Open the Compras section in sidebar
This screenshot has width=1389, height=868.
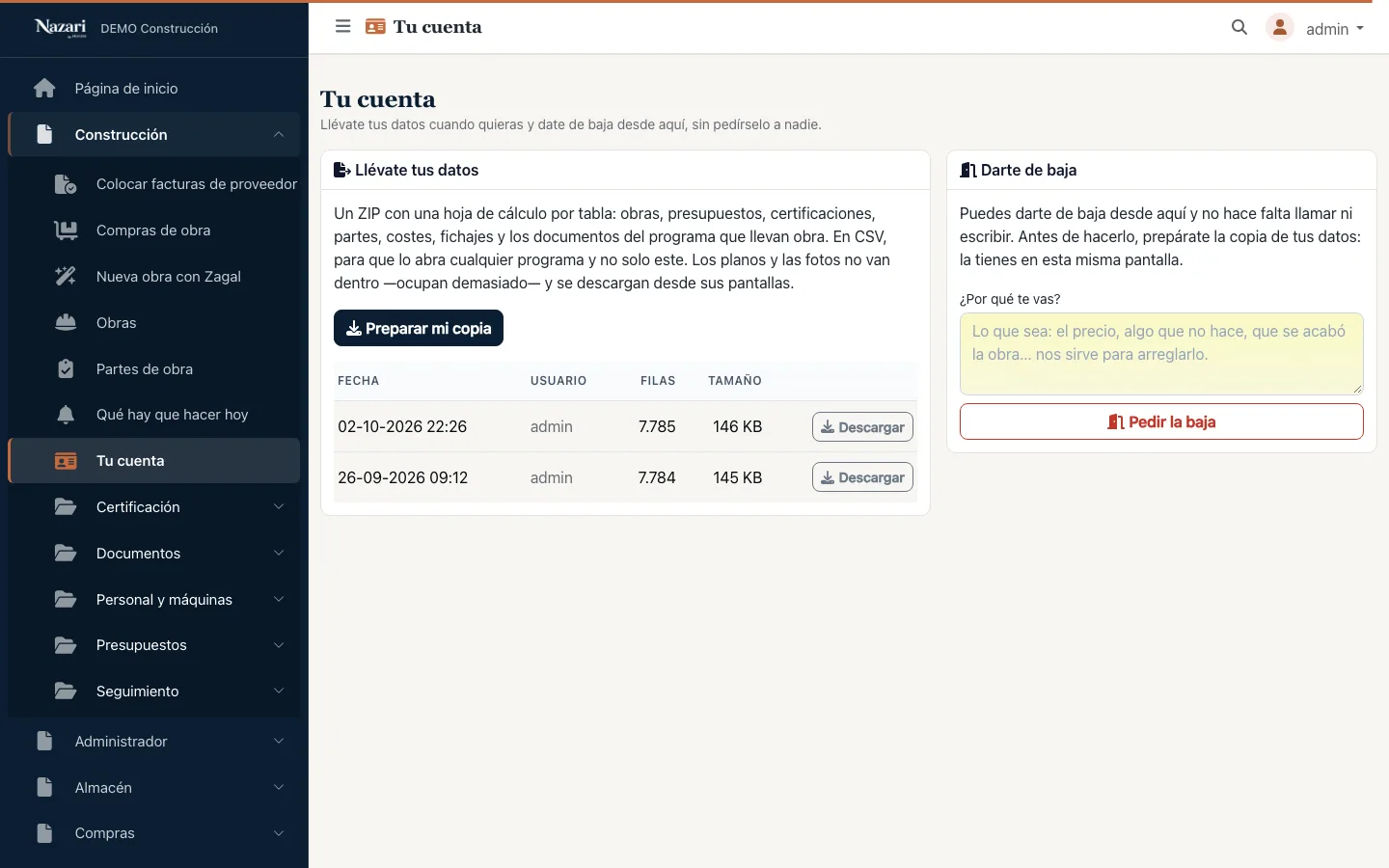click(x=154, y=833)
